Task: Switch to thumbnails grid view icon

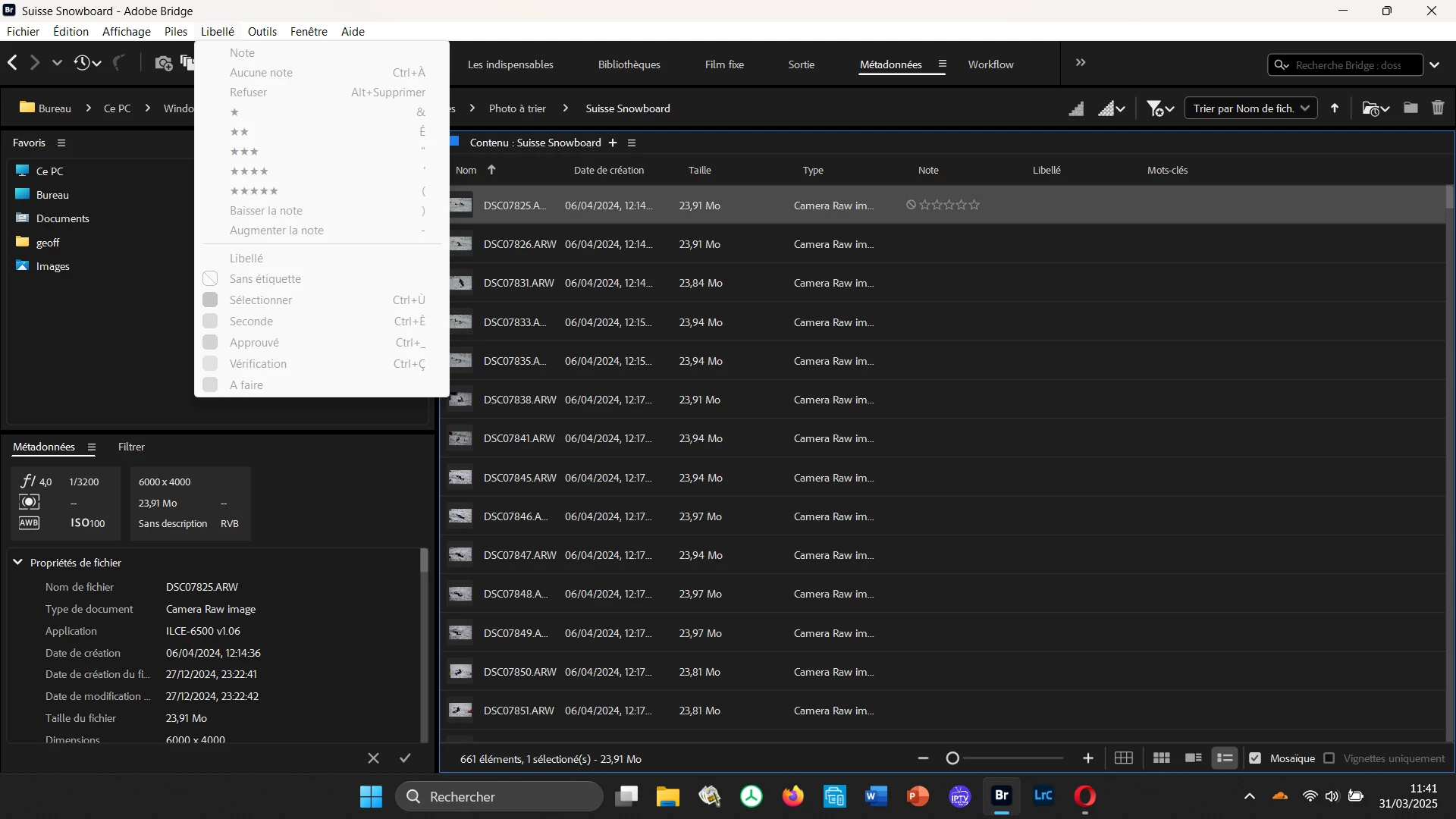Action: (x=1161, y=758)
